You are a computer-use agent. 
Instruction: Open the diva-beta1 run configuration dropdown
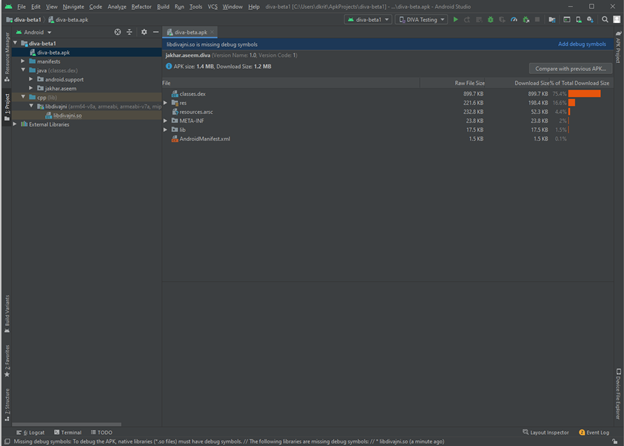click(x=368, y=19)
